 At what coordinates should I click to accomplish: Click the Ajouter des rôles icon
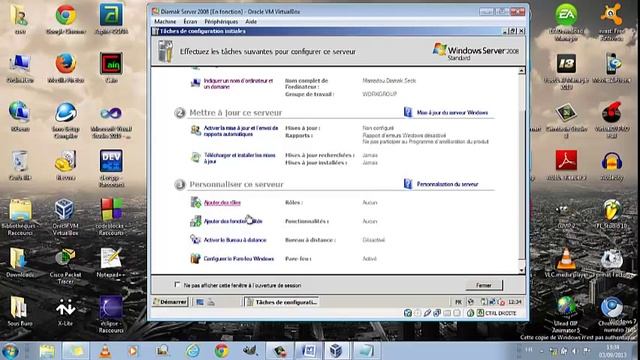pos(196,202)
